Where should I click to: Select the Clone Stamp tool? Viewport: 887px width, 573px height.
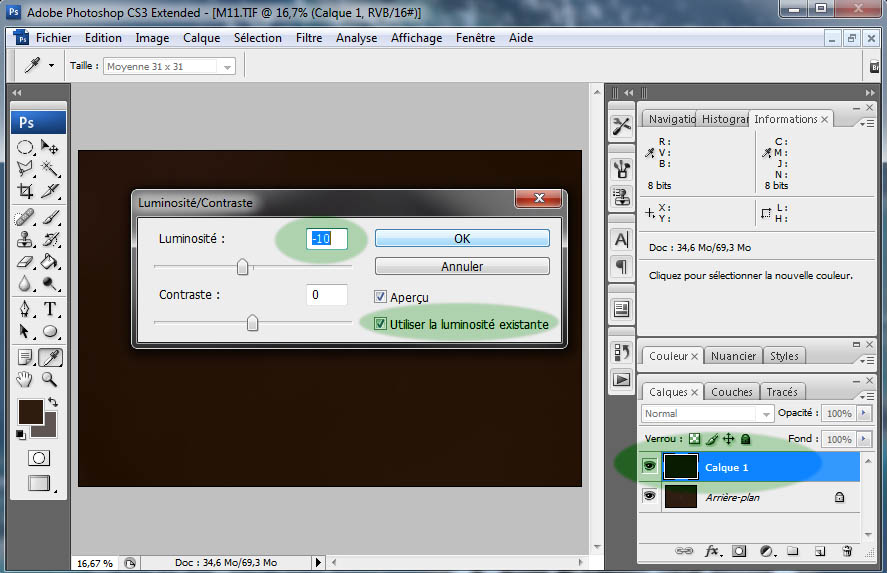click(x=25, y=239)
